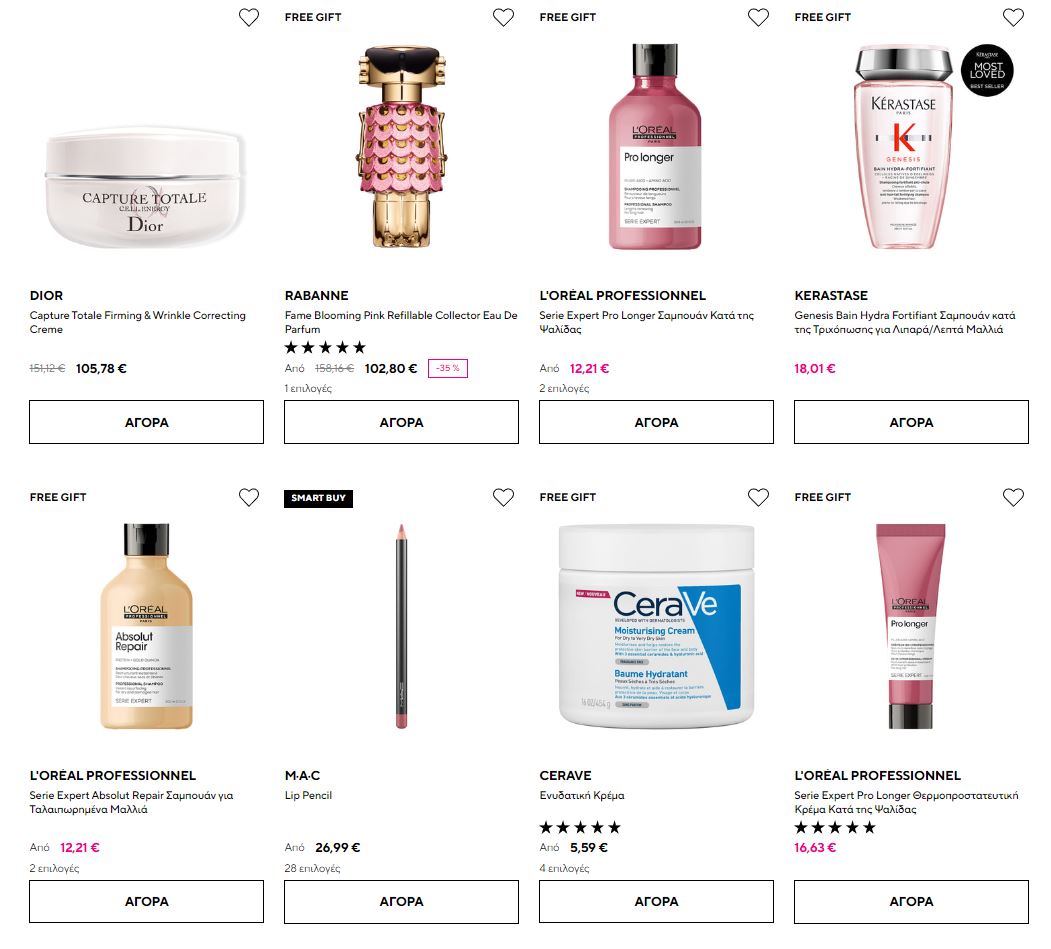Click ΑΓΟΡΑ button under Dior cream

tap(147, 422)
